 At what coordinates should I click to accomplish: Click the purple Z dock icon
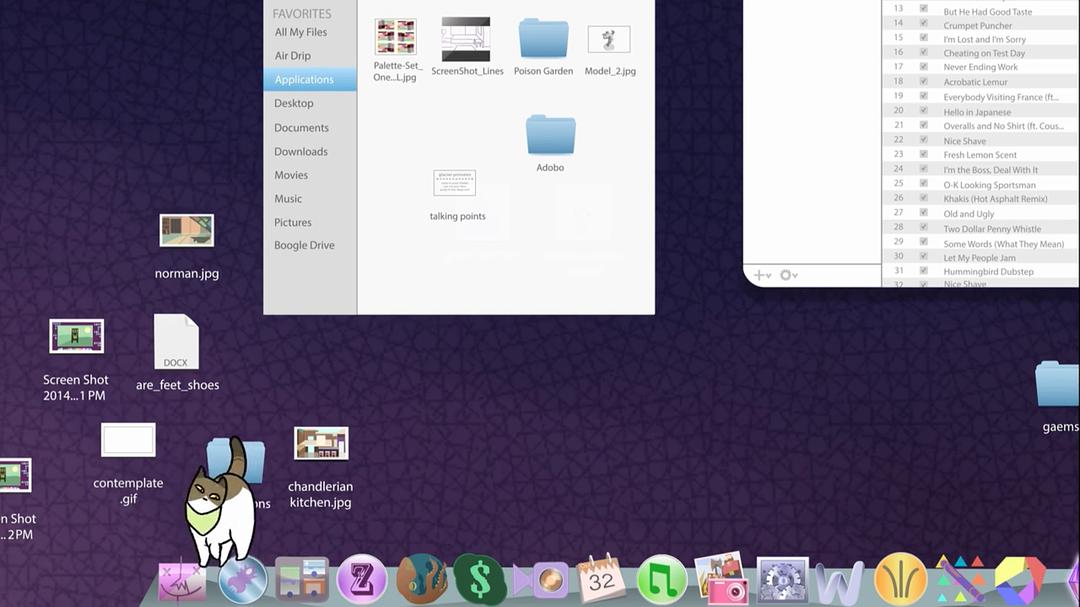click(362, 580)
